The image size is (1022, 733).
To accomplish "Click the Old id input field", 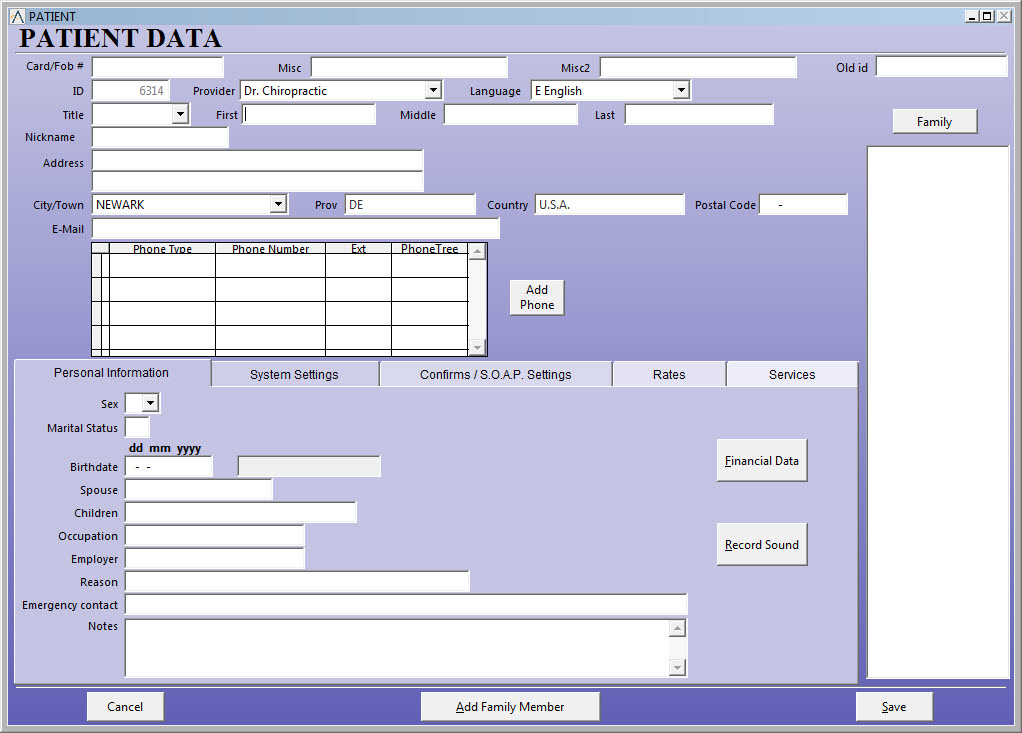I will click(942, 67).
